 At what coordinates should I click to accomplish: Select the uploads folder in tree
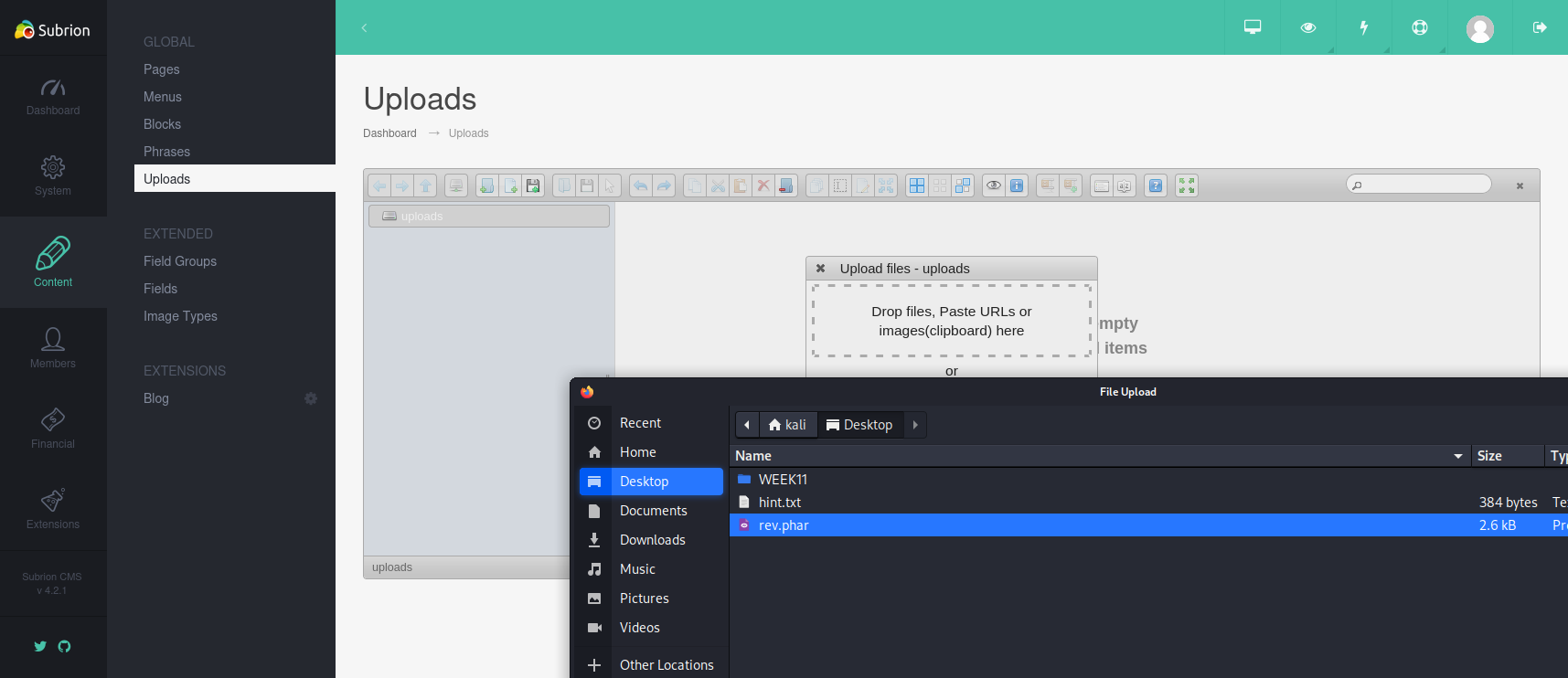[489, 216]
